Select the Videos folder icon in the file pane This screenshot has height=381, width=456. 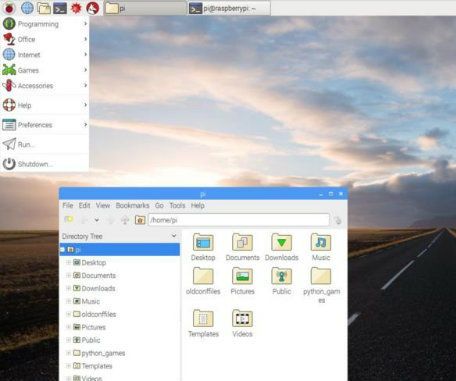pos(242,318)
